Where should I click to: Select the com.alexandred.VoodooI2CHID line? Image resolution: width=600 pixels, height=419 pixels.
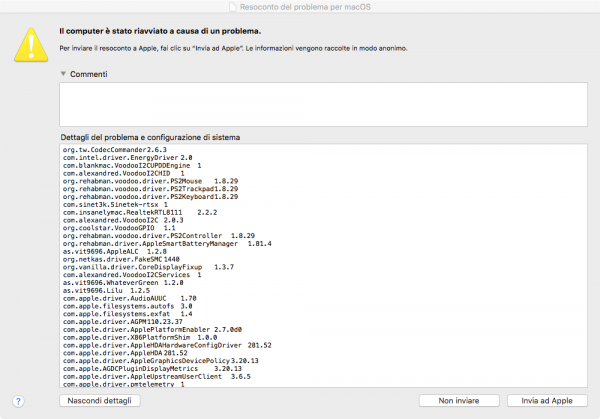(x=124, y=173)
